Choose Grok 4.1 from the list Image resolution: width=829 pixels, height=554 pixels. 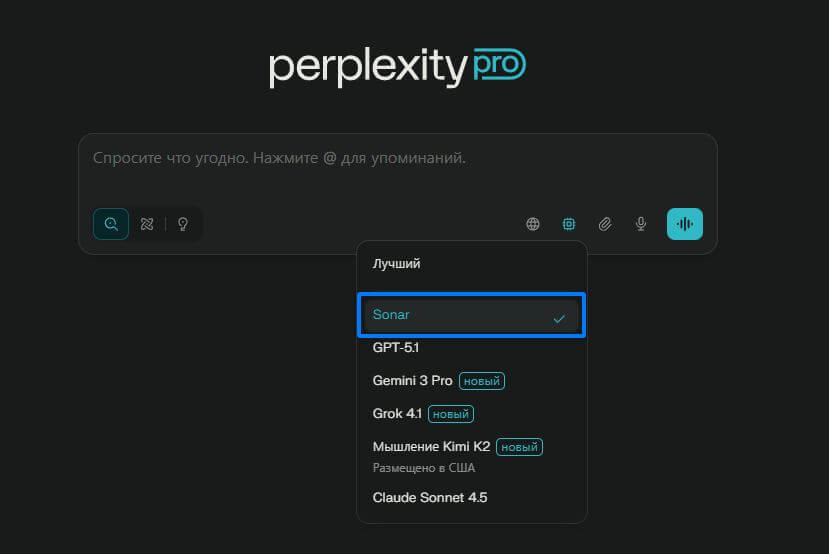click(x=398, y=413)
